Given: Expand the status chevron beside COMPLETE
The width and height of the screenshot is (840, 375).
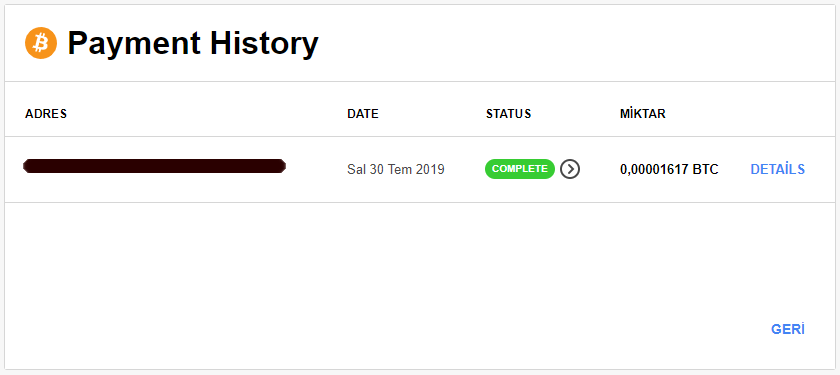Looking at the screenshot, I should pyautogui.click(x=570, y=169).
